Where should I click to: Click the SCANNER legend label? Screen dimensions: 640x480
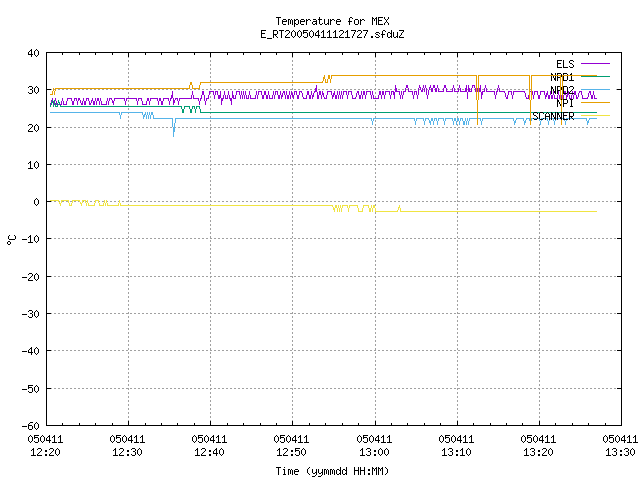pyautogui.click(x=553, y=116)
